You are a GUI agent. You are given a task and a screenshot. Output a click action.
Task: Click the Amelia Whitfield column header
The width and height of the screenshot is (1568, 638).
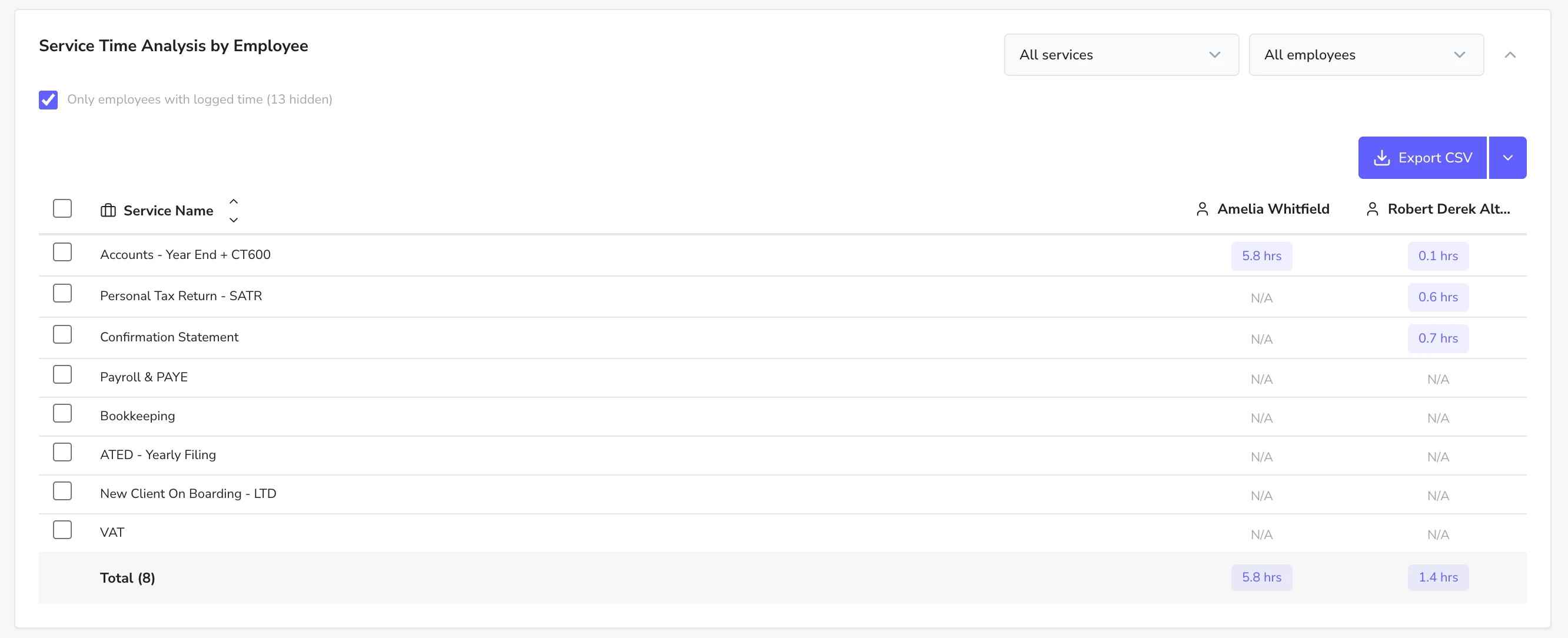[1273, 210]
